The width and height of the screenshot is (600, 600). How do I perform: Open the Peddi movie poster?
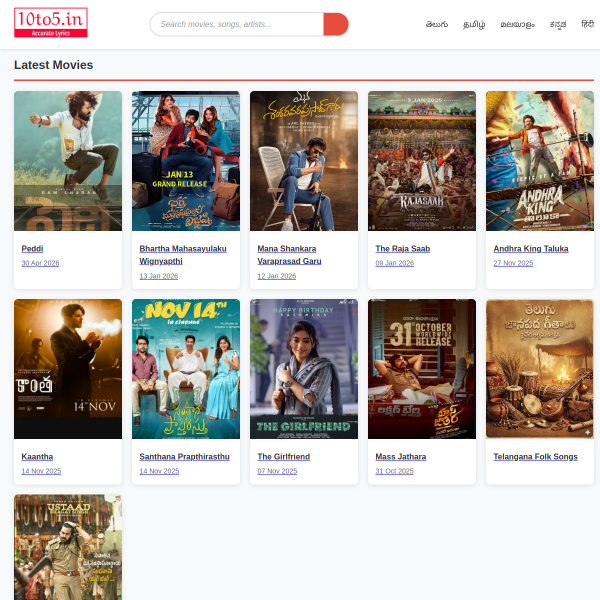tap(68, 161)
